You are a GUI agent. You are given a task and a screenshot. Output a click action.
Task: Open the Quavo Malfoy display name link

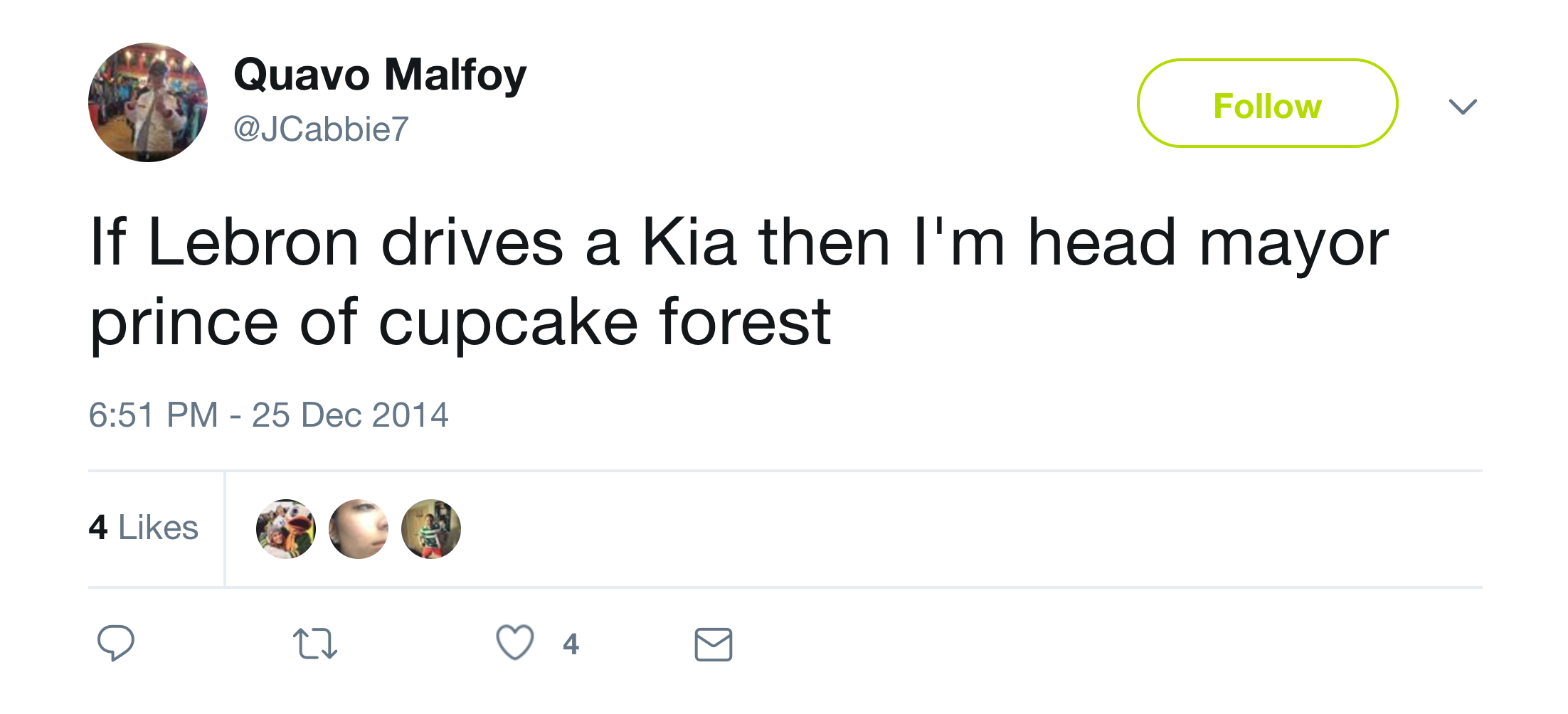tap(380, 75)
